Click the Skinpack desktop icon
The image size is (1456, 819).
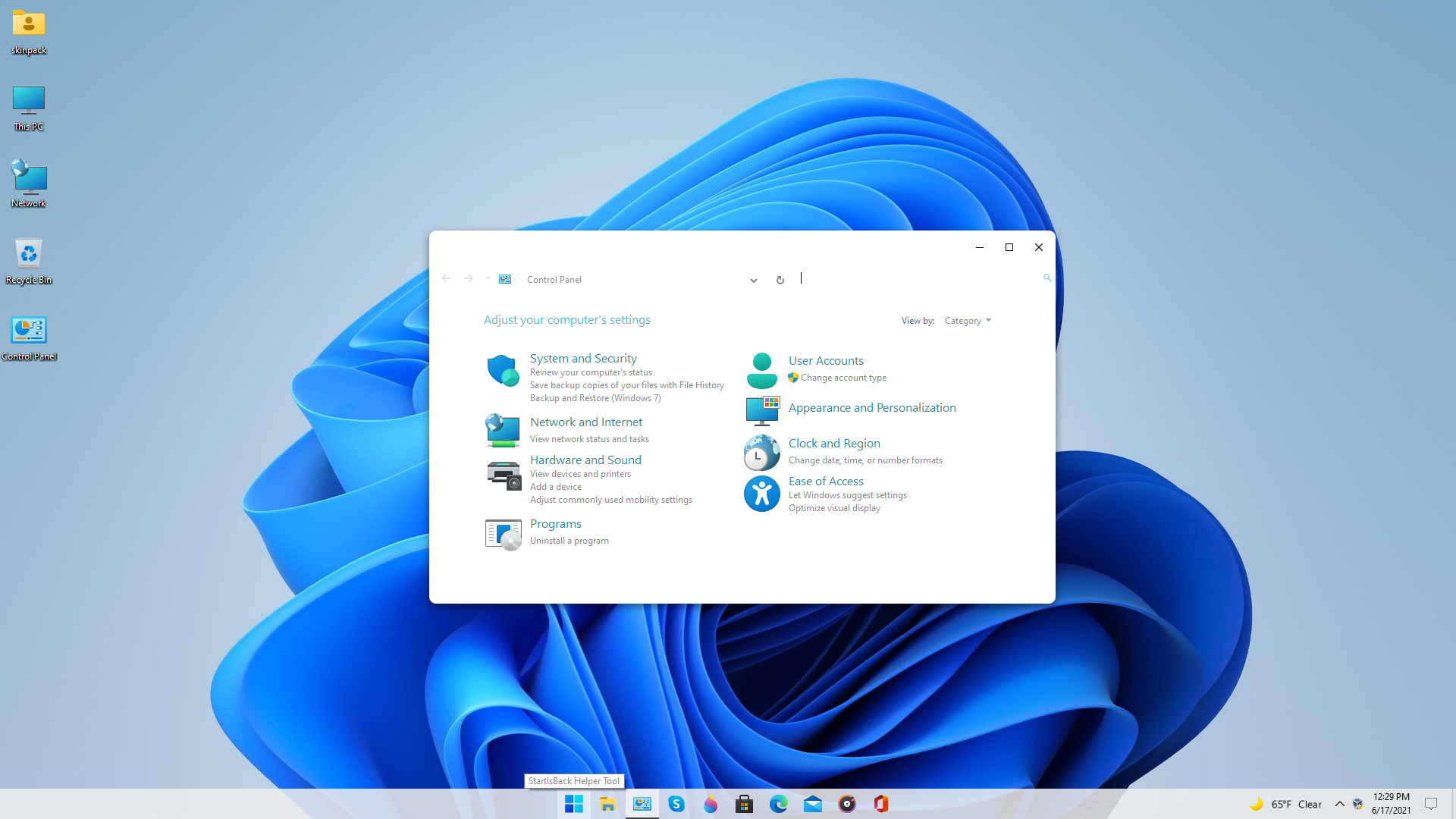(28, 22)
